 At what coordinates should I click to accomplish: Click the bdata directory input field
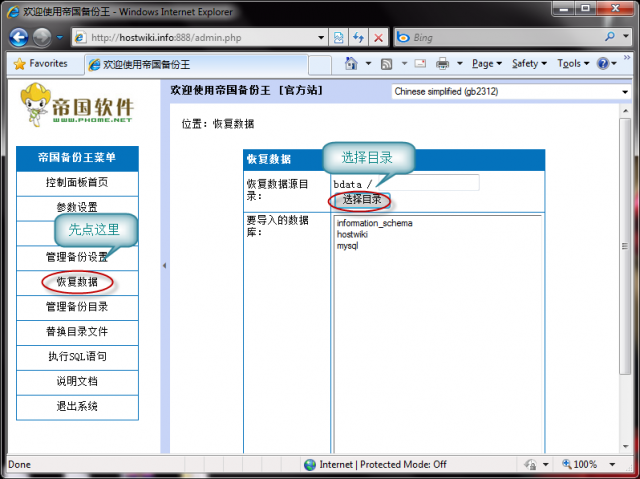click(x=425, y=183)
